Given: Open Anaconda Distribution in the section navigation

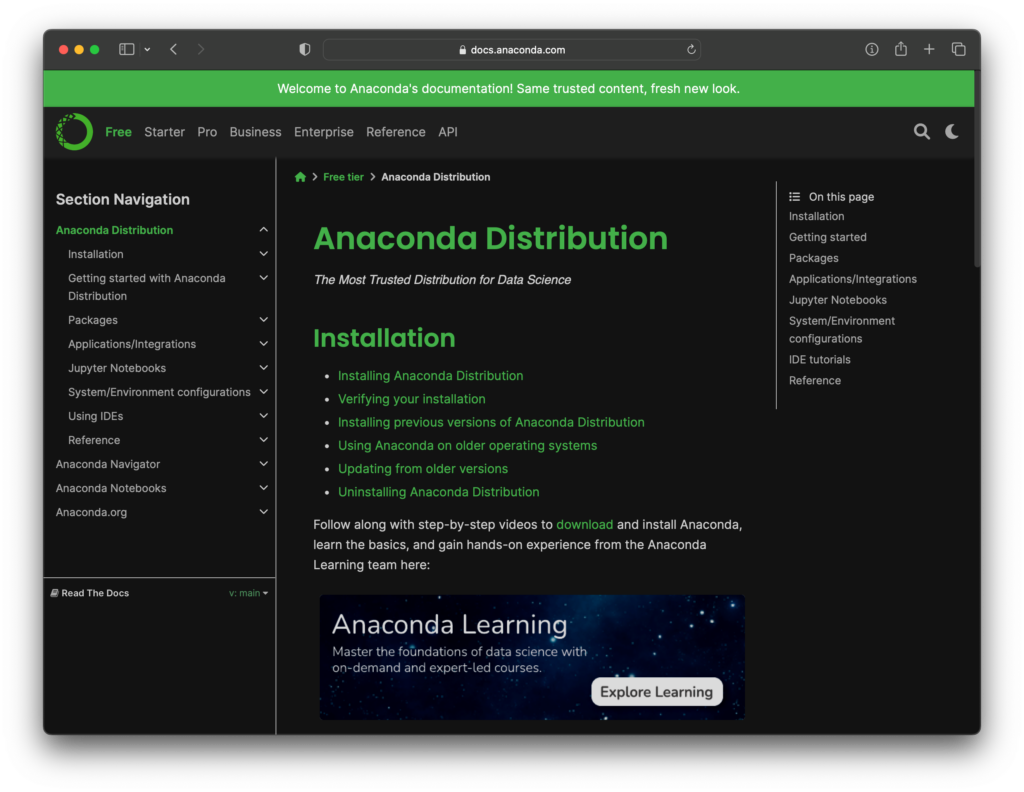Looking at the screenshot, I should pos(114,230).
